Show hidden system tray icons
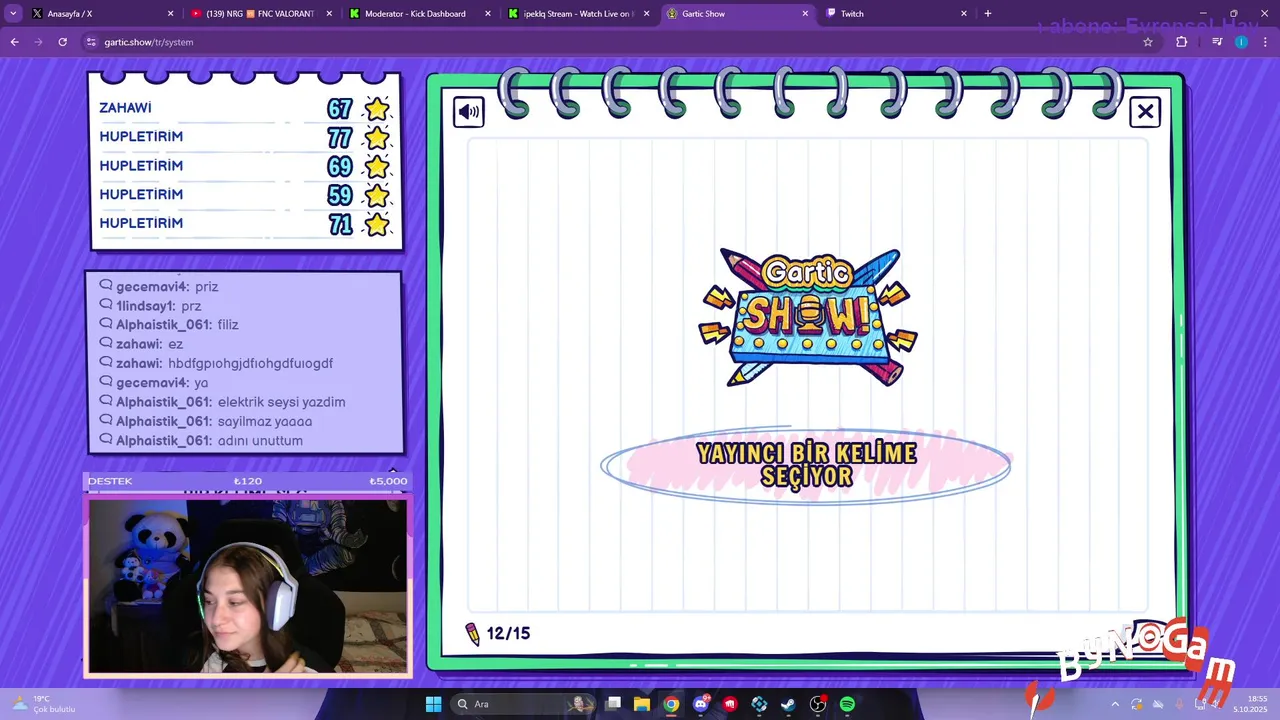 pyautogui.click(x=1115, y=704)
